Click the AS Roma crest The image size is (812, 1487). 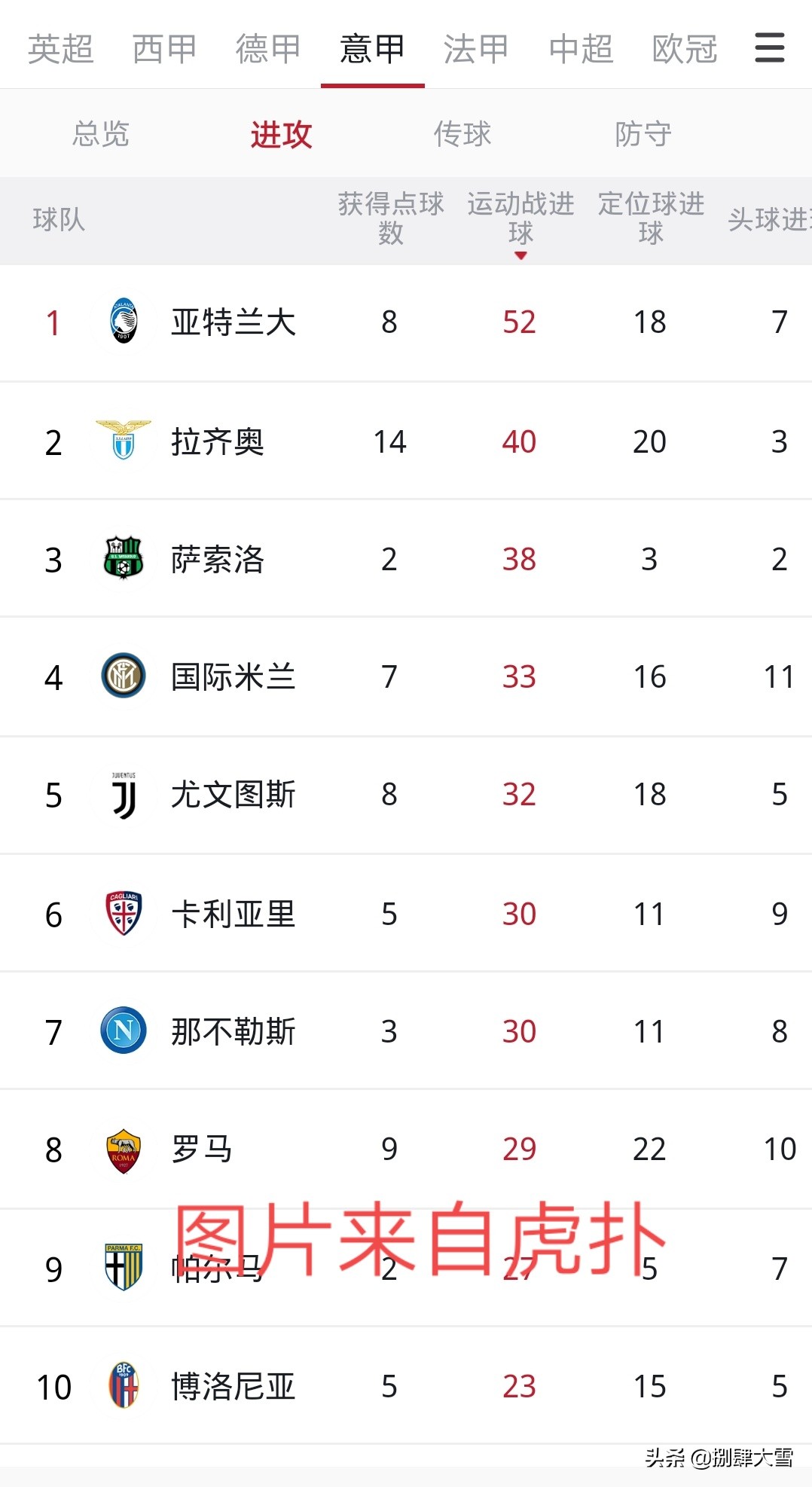click(124, 1150)
